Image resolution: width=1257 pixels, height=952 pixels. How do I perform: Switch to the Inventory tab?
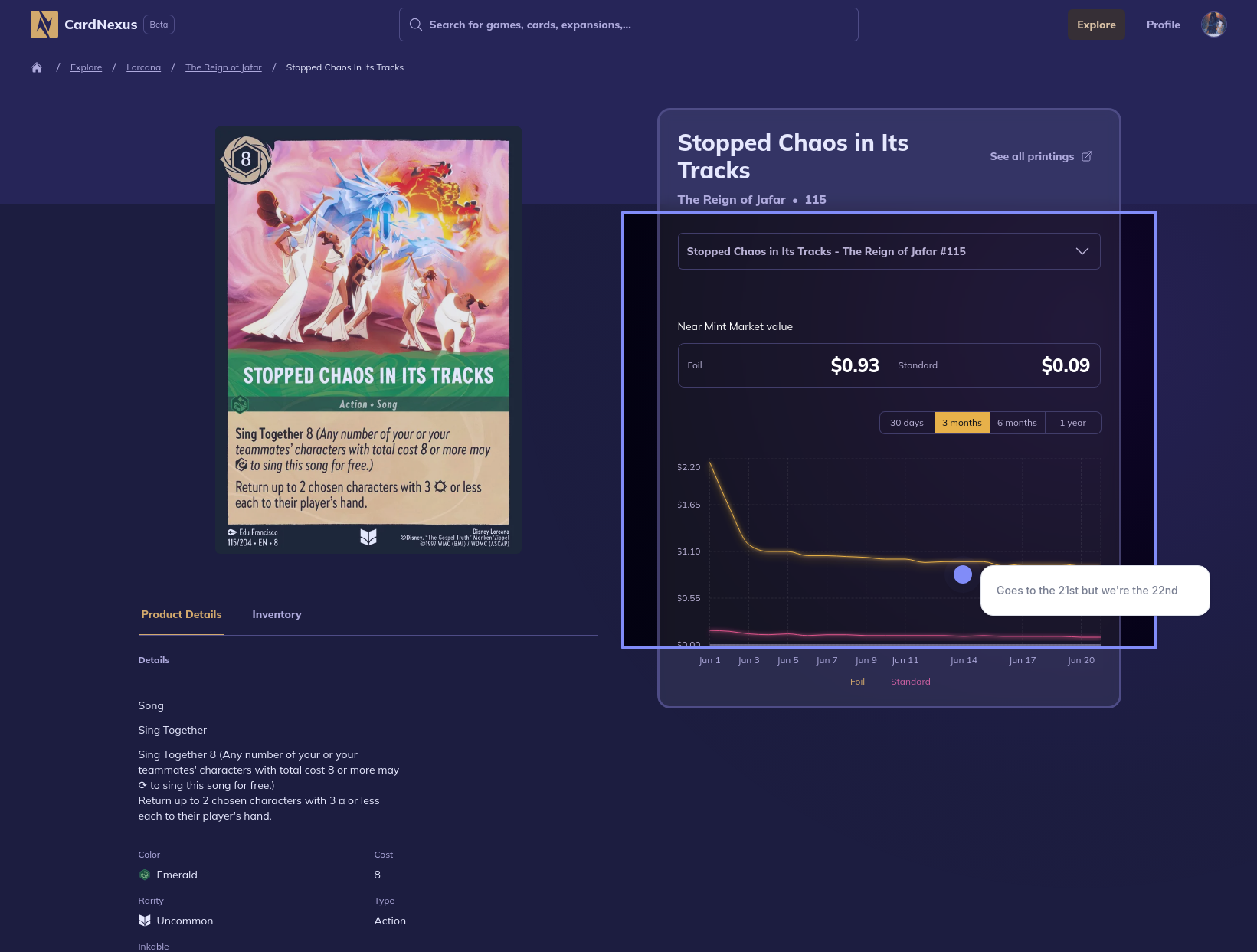(277, 614)
